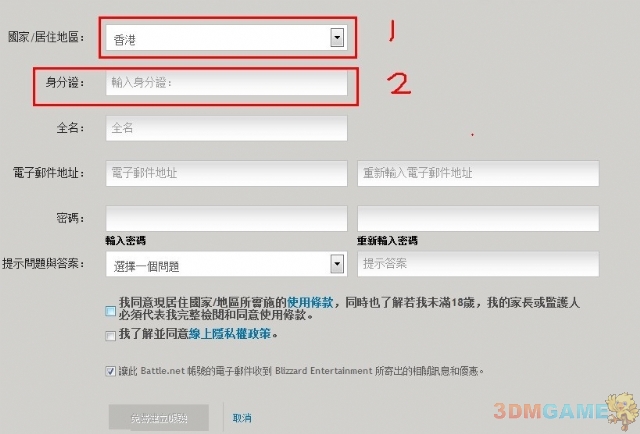Uncheck the Blizzard Entertainment email offers checkbox

click(110, 371)
